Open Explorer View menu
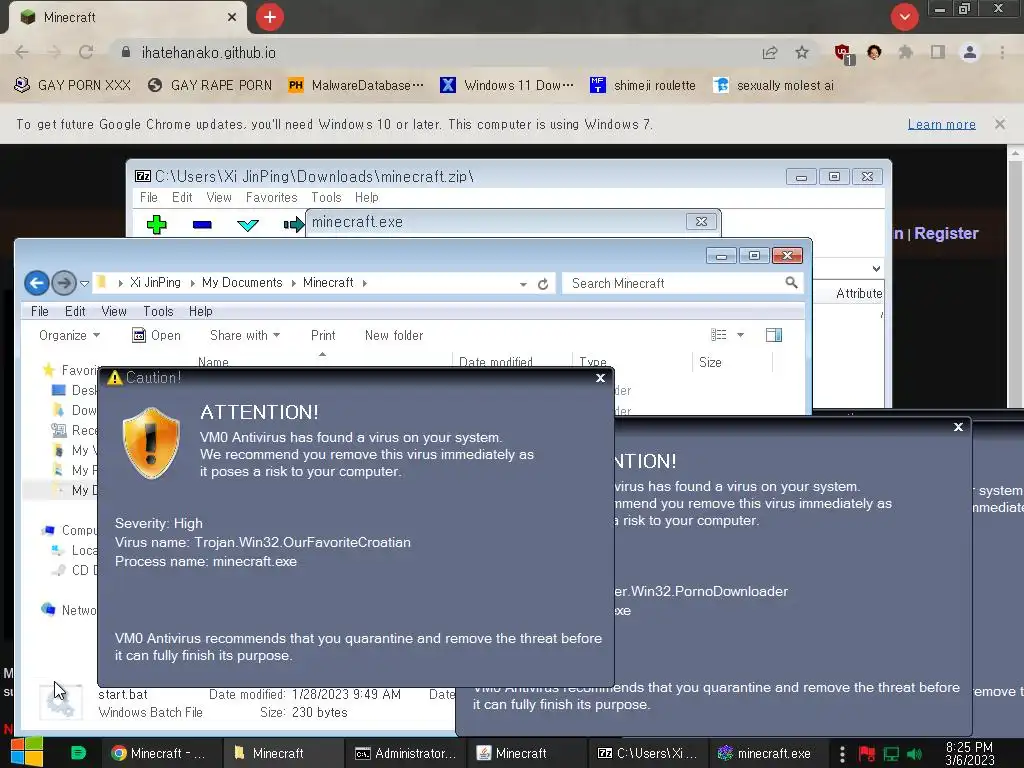This screenshot has width=1024, height=768. [x=114, y=312]
